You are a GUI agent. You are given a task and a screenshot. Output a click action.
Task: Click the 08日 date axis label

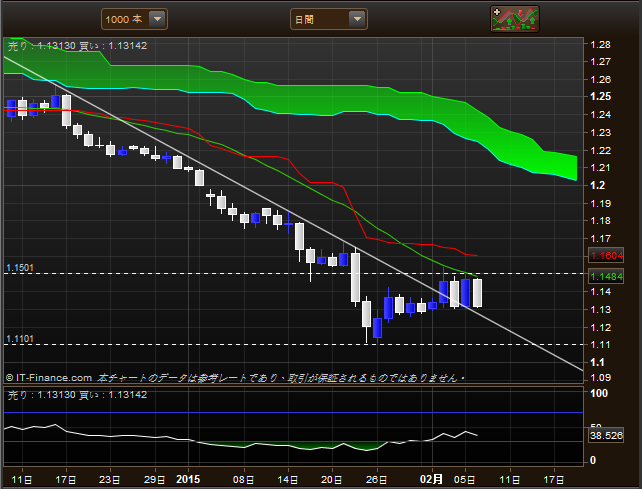[244, 480]
